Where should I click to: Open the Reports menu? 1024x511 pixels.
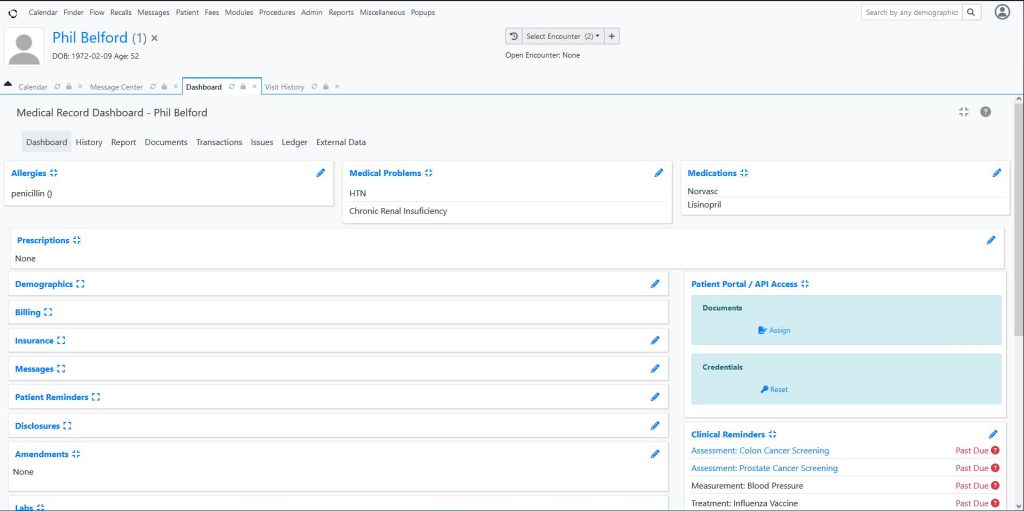341,12
